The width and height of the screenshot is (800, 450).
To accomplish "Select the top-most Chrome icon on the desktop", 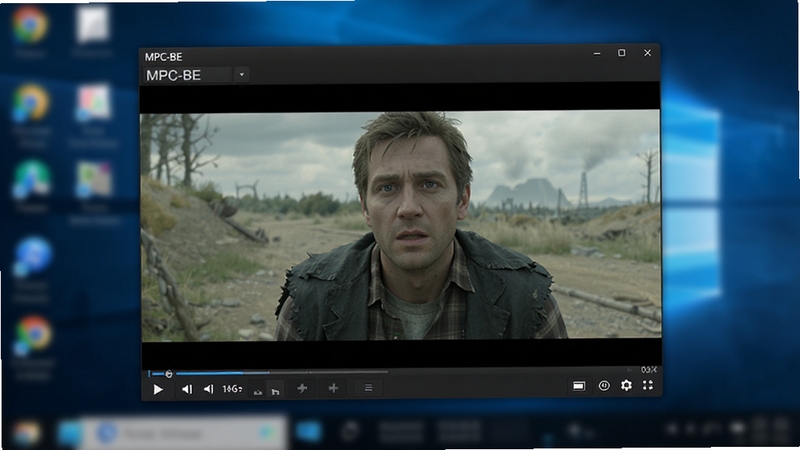I will tap(30, 24).
